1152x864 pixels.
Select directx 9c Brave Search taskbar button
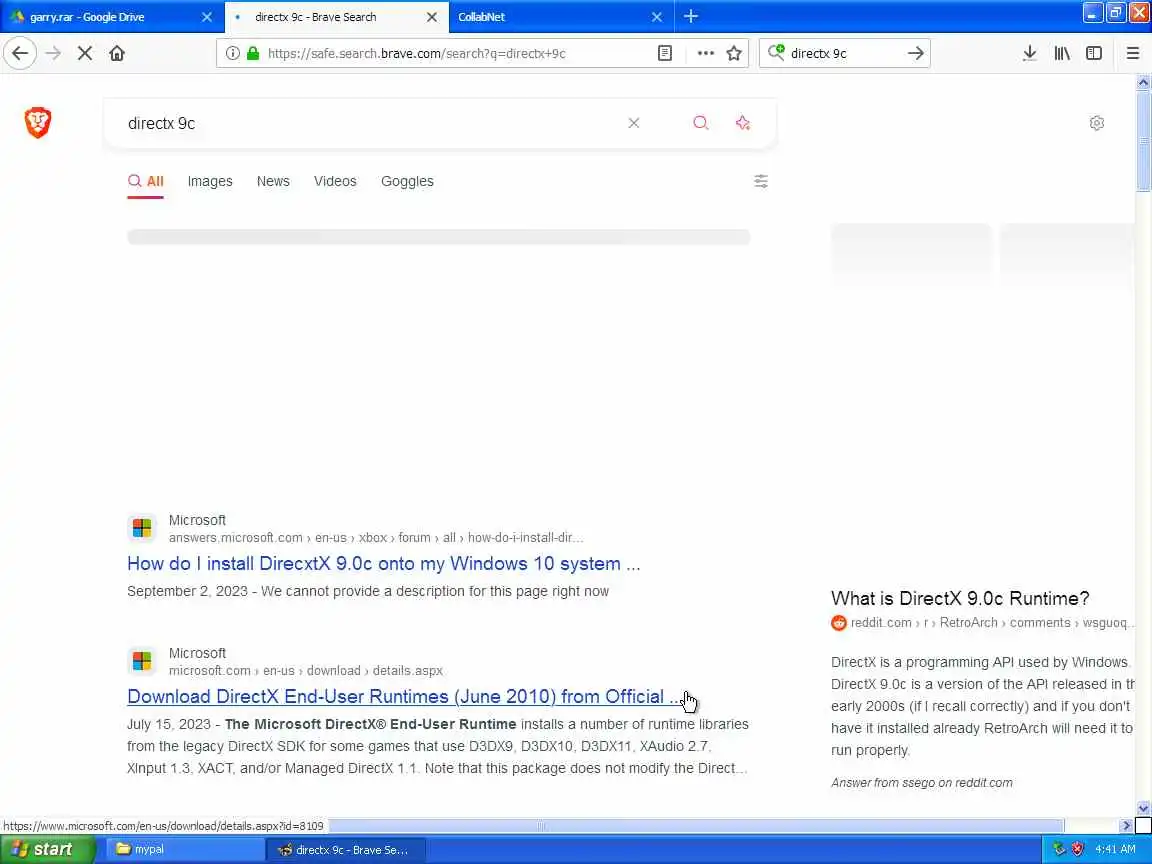click(x=345, y=849)
